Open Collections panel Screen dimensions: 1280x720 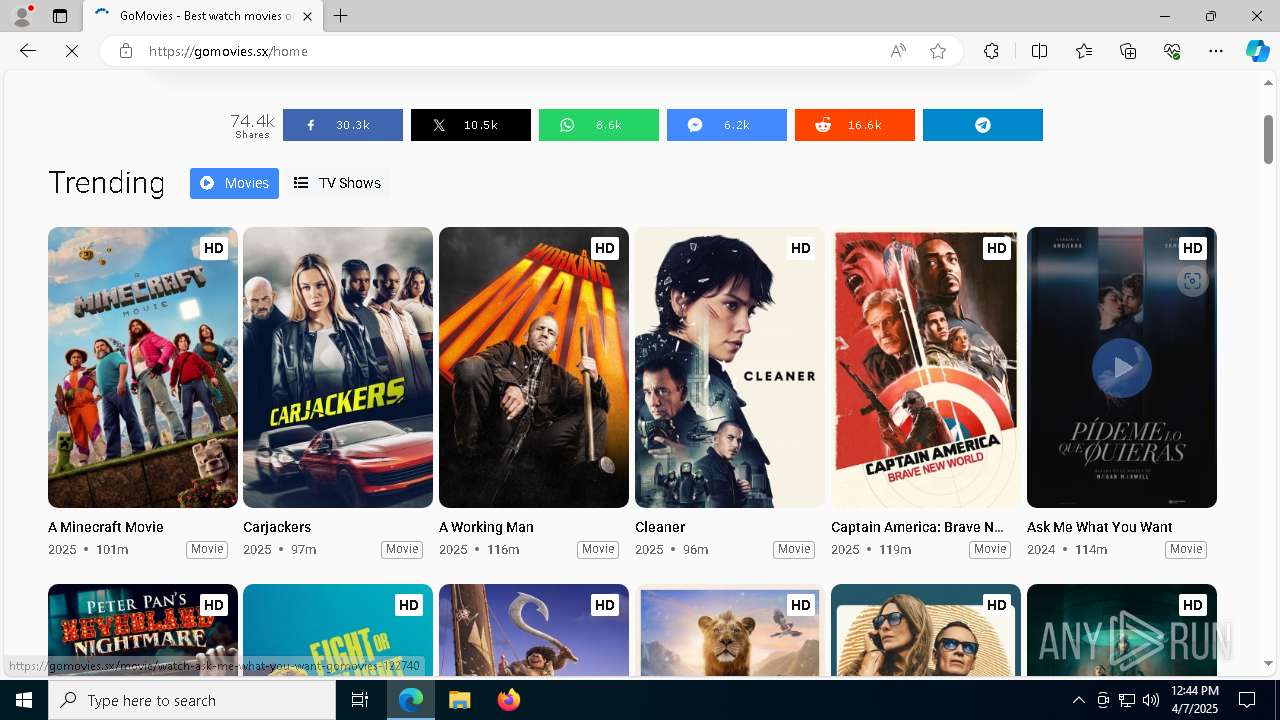pos(1128,51)
